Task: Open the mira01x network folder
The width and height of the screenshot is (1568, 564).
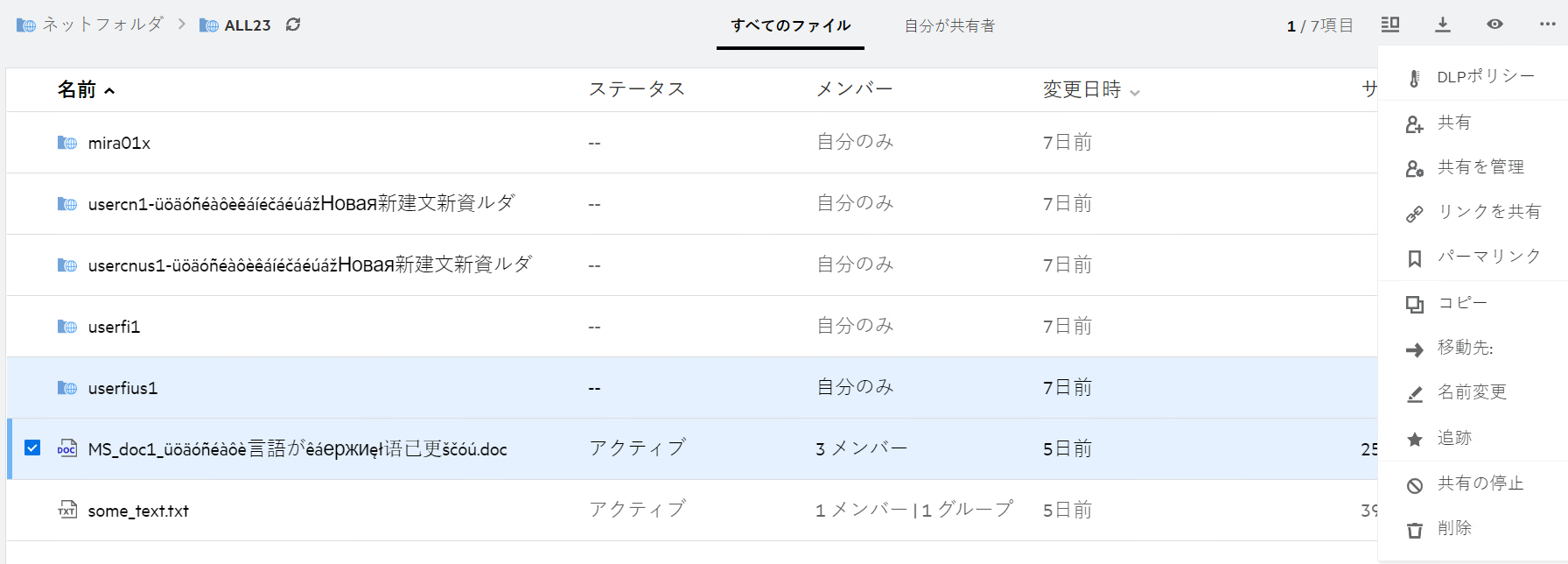Action: pos(119,143)
